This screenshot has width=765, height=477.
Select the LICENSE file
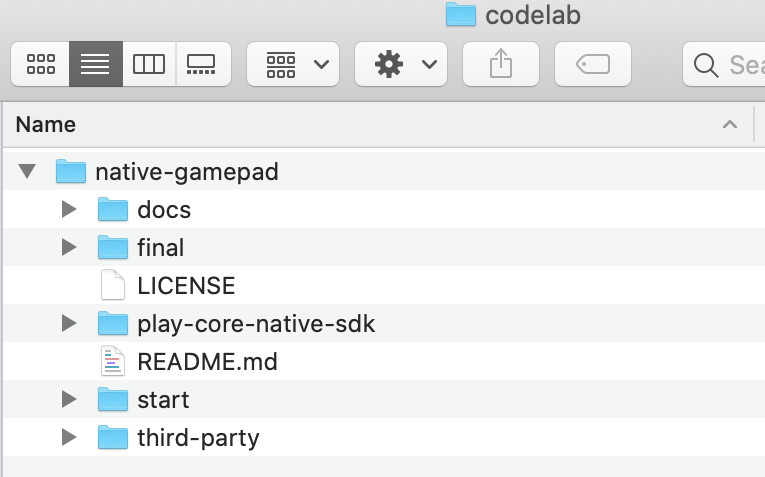pyautogui.click(x=186, y=286)
